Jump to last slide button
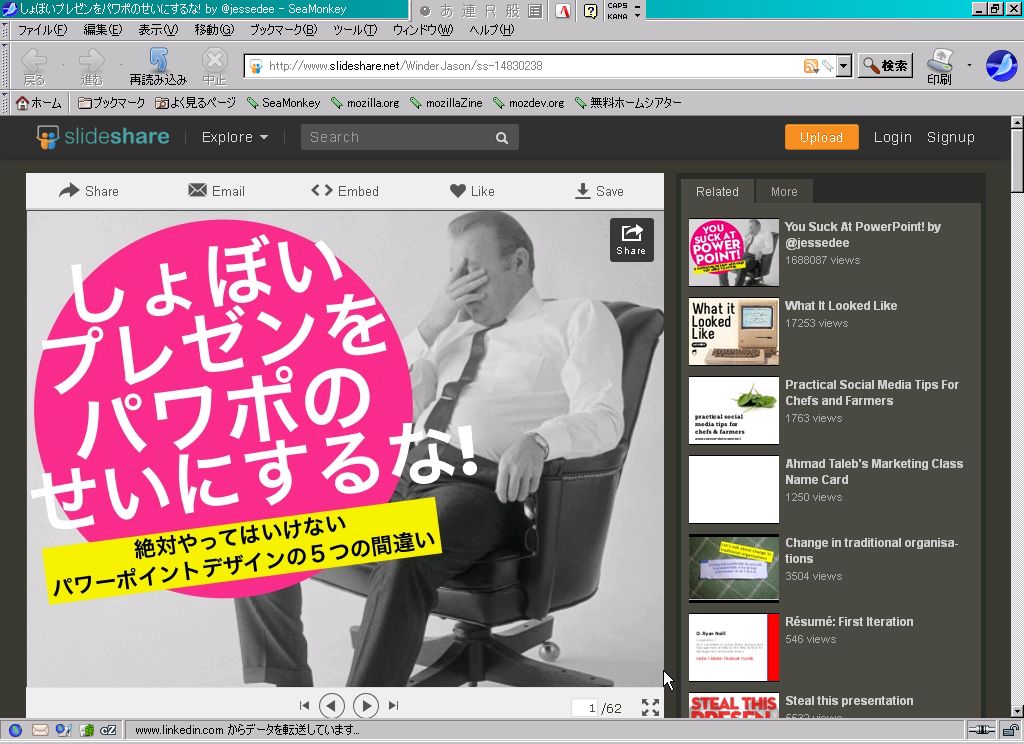The height and width of the screenshot is (744, 1024). pyautogui.click(x=393, y=705)
